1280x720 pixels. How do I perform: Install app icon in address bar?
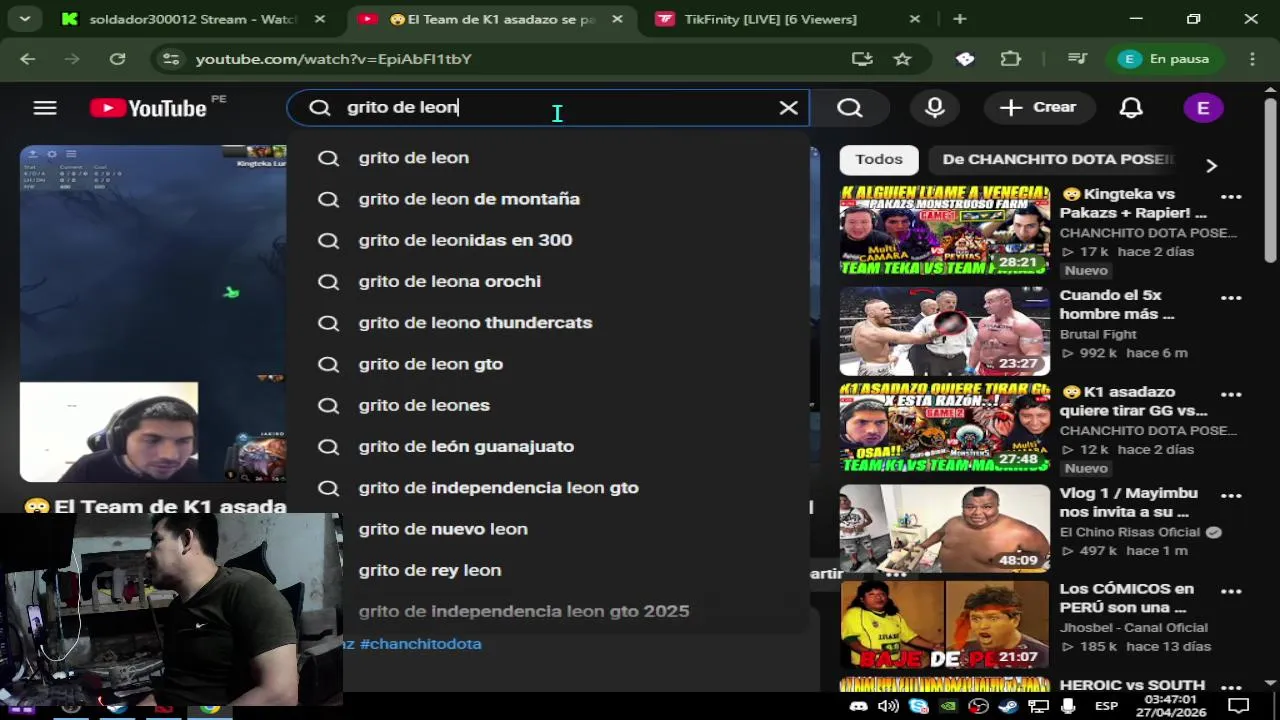click(862, 59)
